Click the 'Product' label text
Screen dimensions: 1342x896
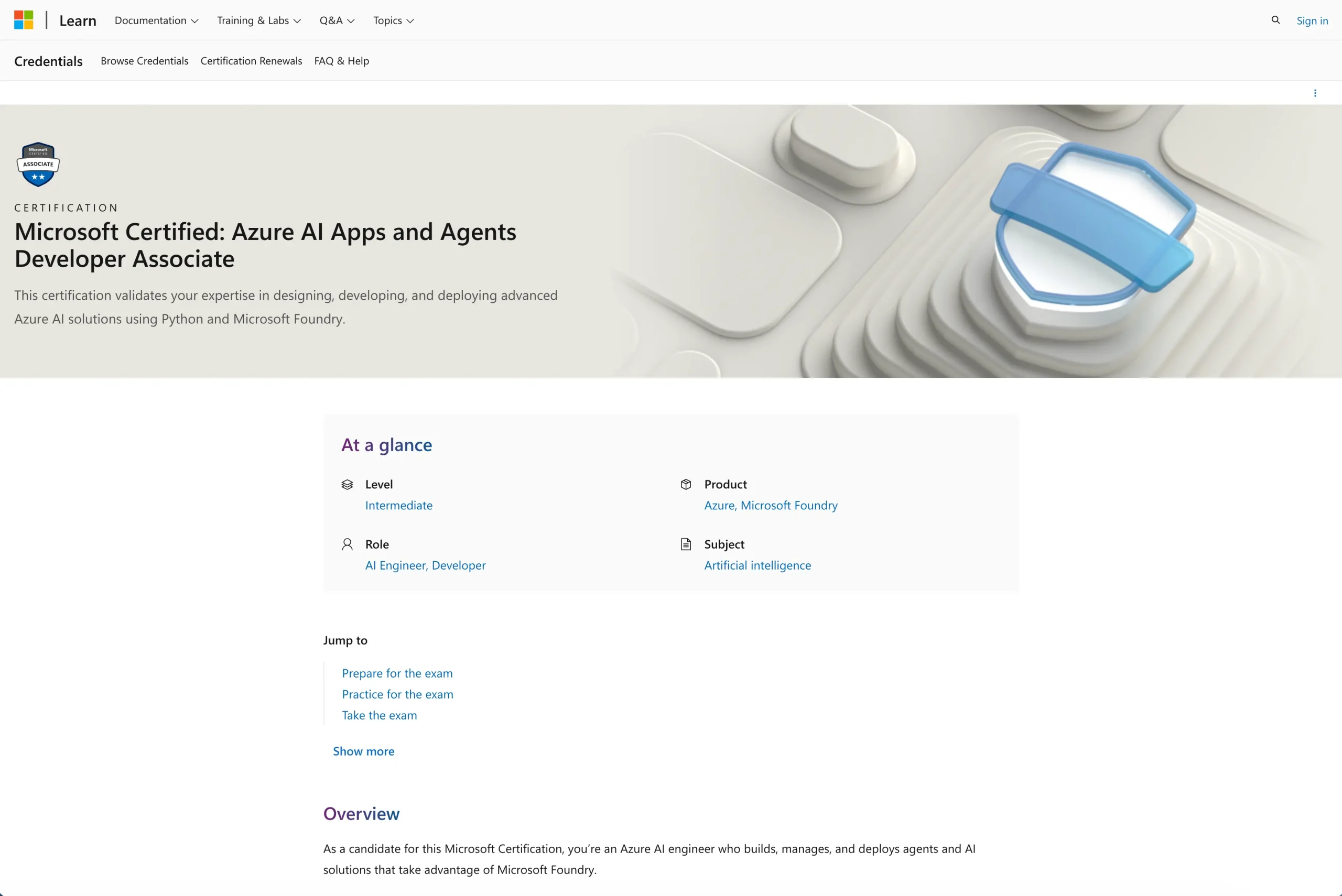[726, 485]
